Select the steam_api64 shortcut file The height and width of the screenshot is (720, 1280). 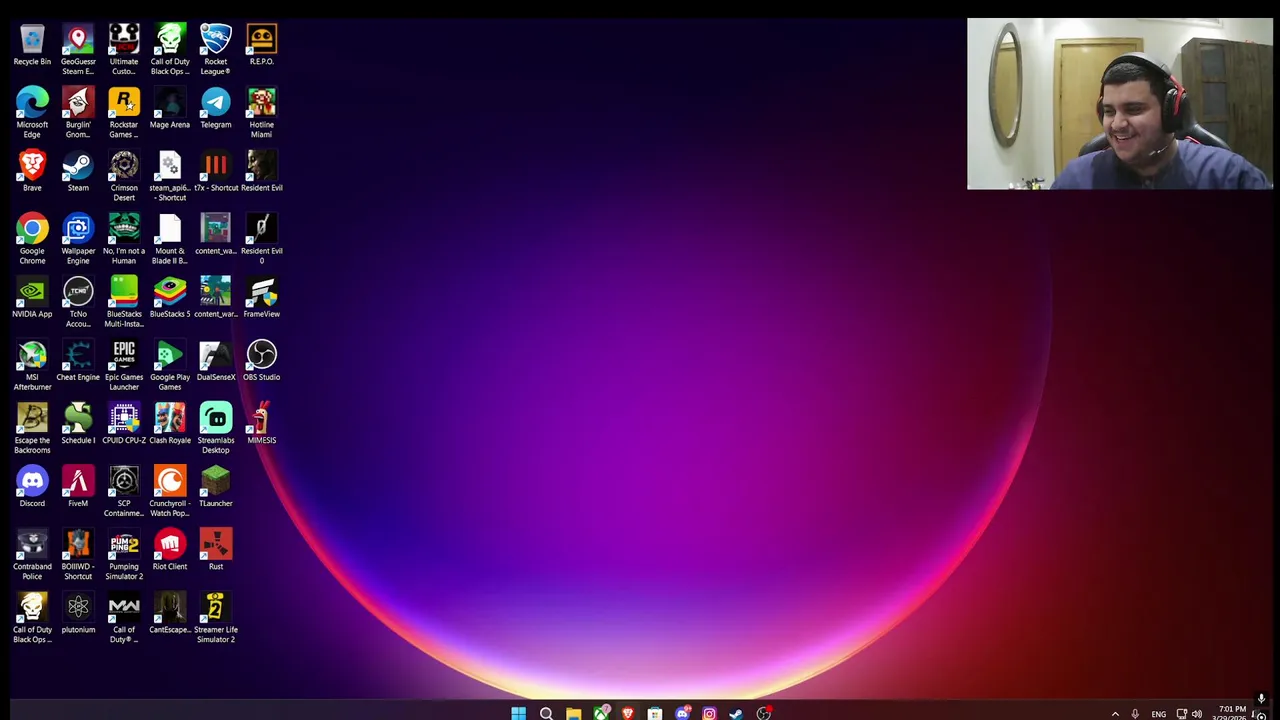pyautogui.click(x=170, y=177)
